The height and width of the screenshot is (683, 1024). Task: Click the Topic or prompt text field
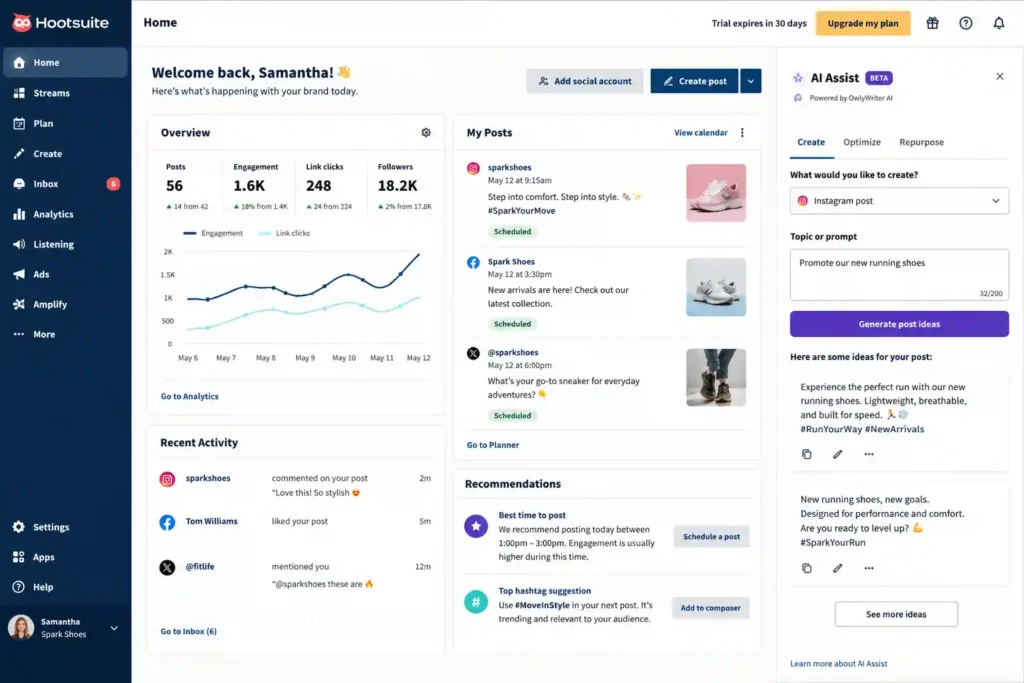tap(899, 275)
